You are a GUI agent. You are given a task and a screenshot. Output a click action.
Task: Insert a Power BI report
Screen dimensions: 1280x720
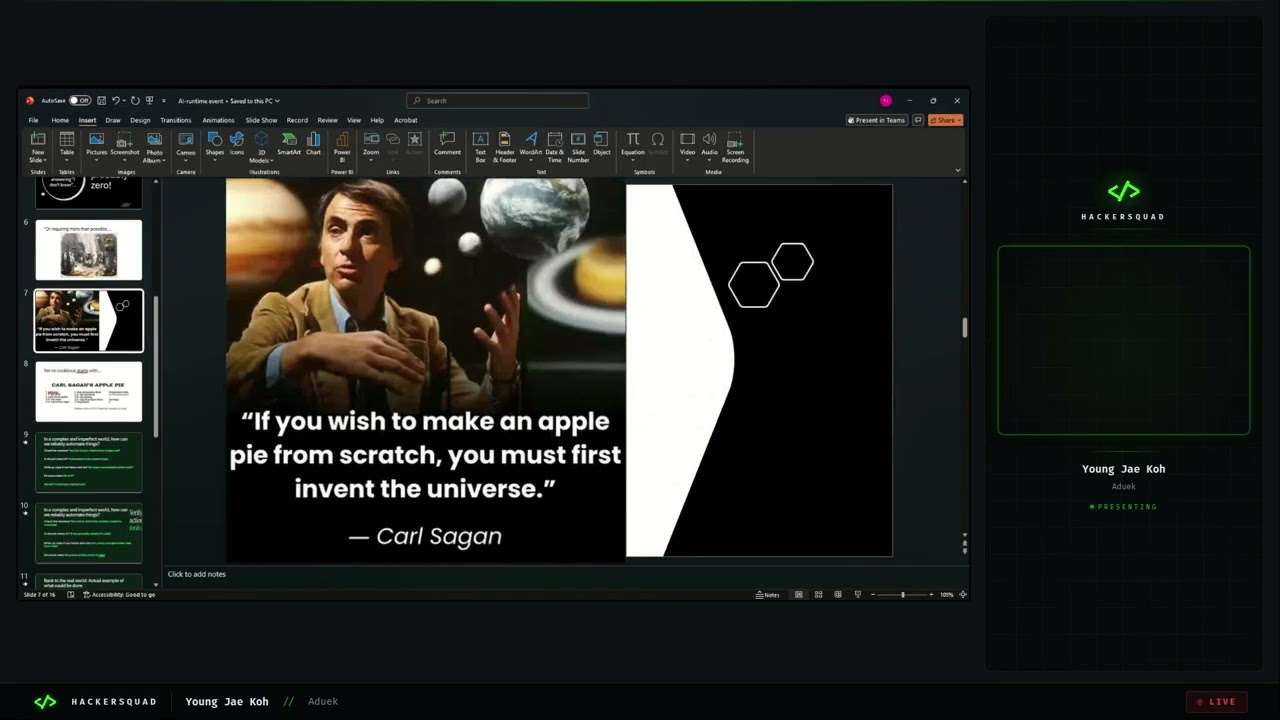click(342, 146)
